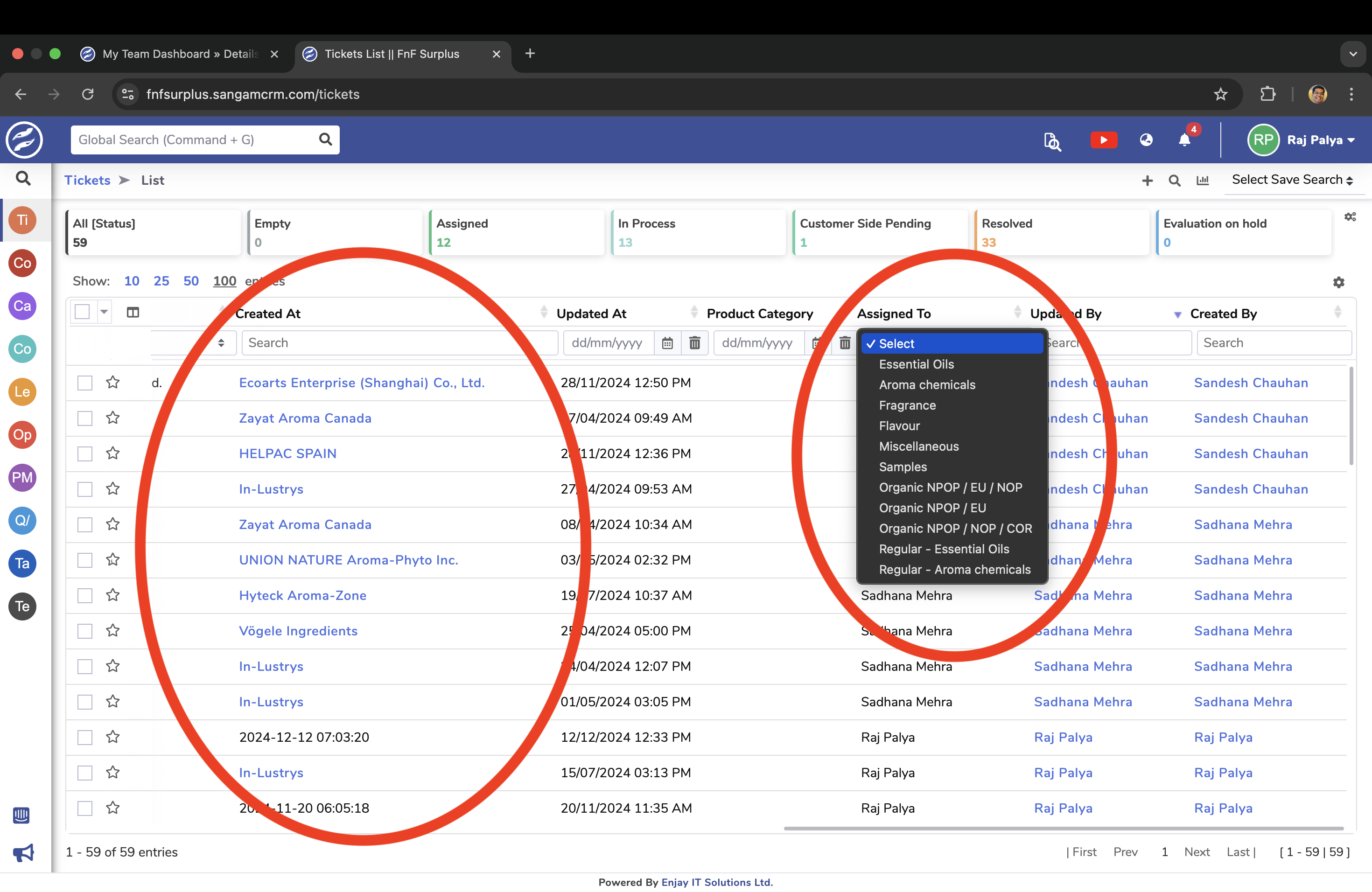Click the column layout icon in header
Viewport: 1372px width, 892px height.
133,312
